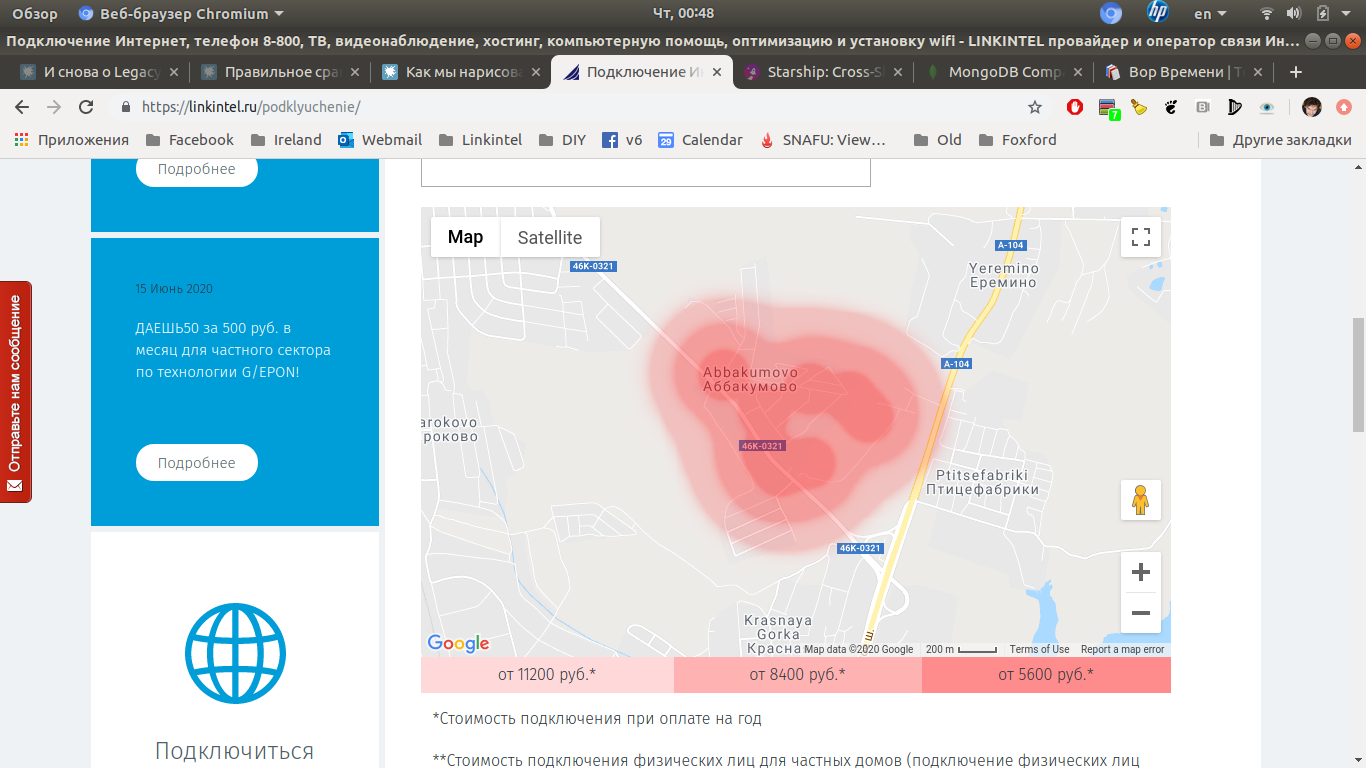Go back using the browser back arrow

[22, 107]
